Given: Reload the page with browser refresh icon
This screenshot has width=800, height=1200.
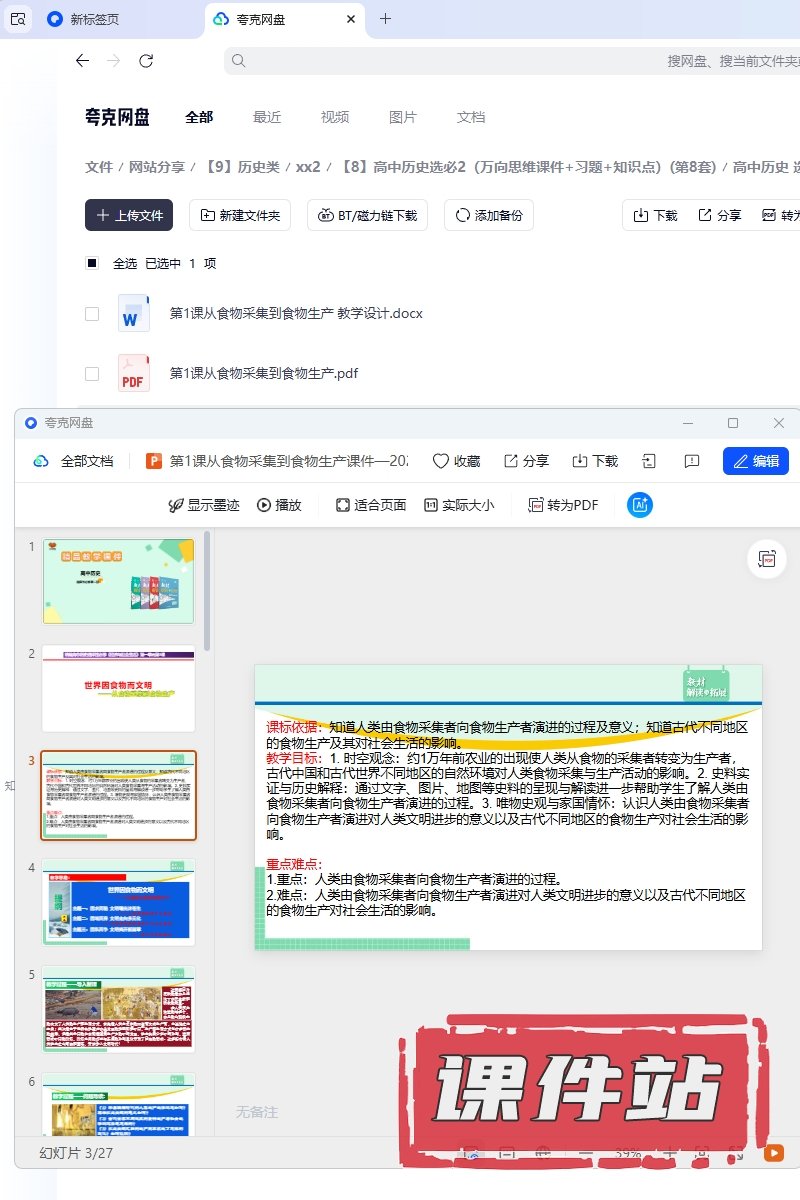Looking at the screenshot, I should point(146,61).
